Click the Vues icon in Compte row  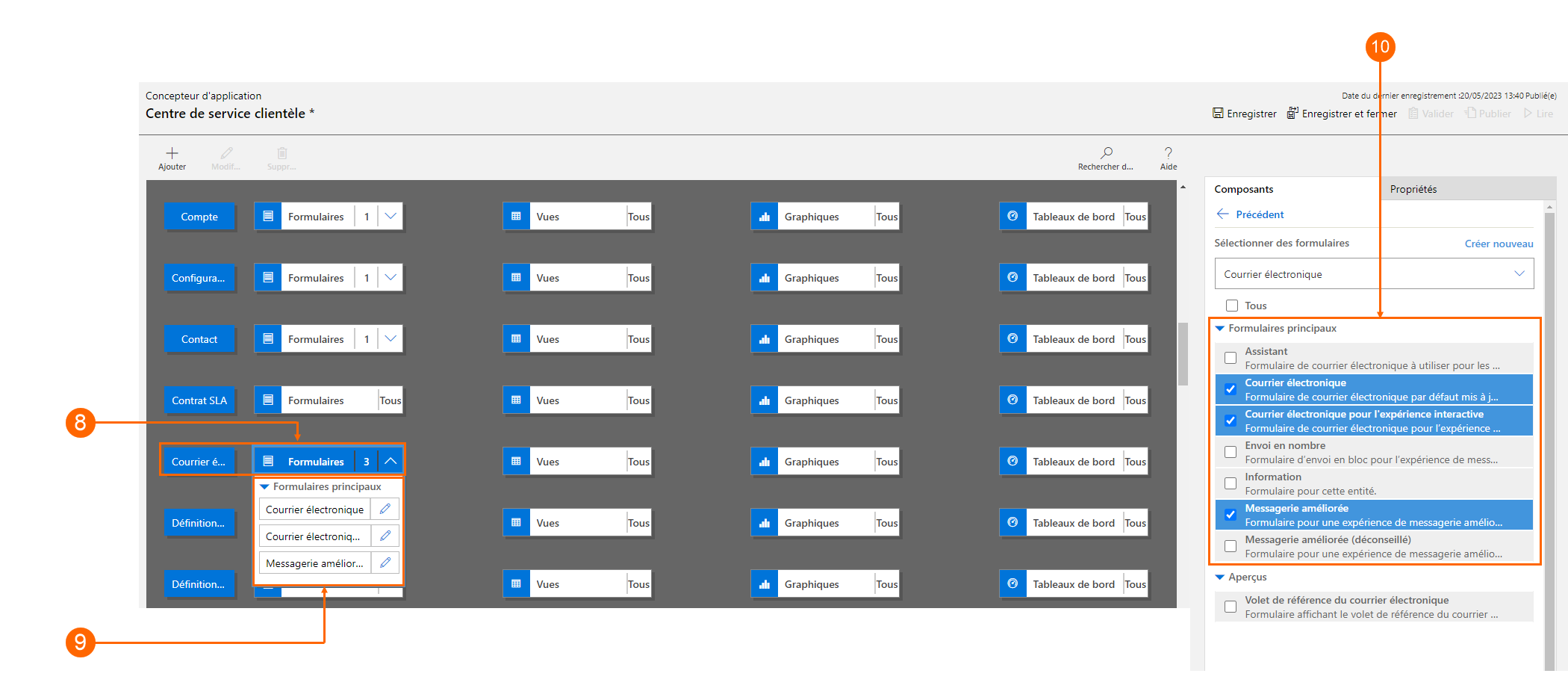[516, 217]
